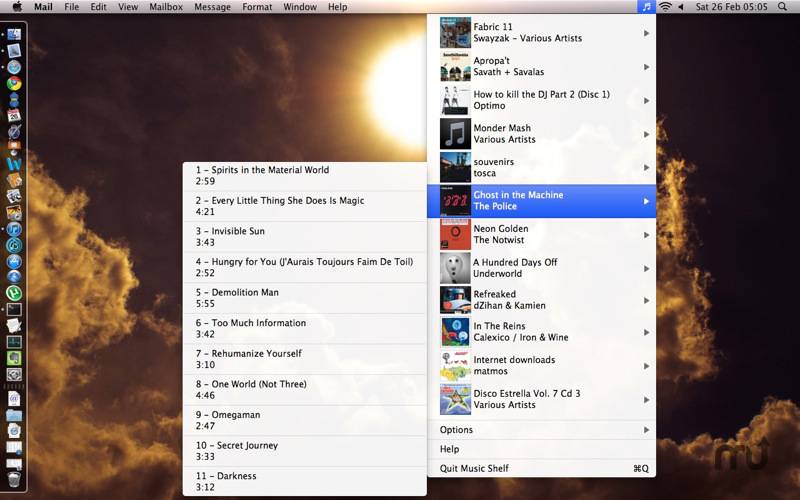Click Fabric 11 album cover
Screen dimensions: 800x500
(455, 33)
